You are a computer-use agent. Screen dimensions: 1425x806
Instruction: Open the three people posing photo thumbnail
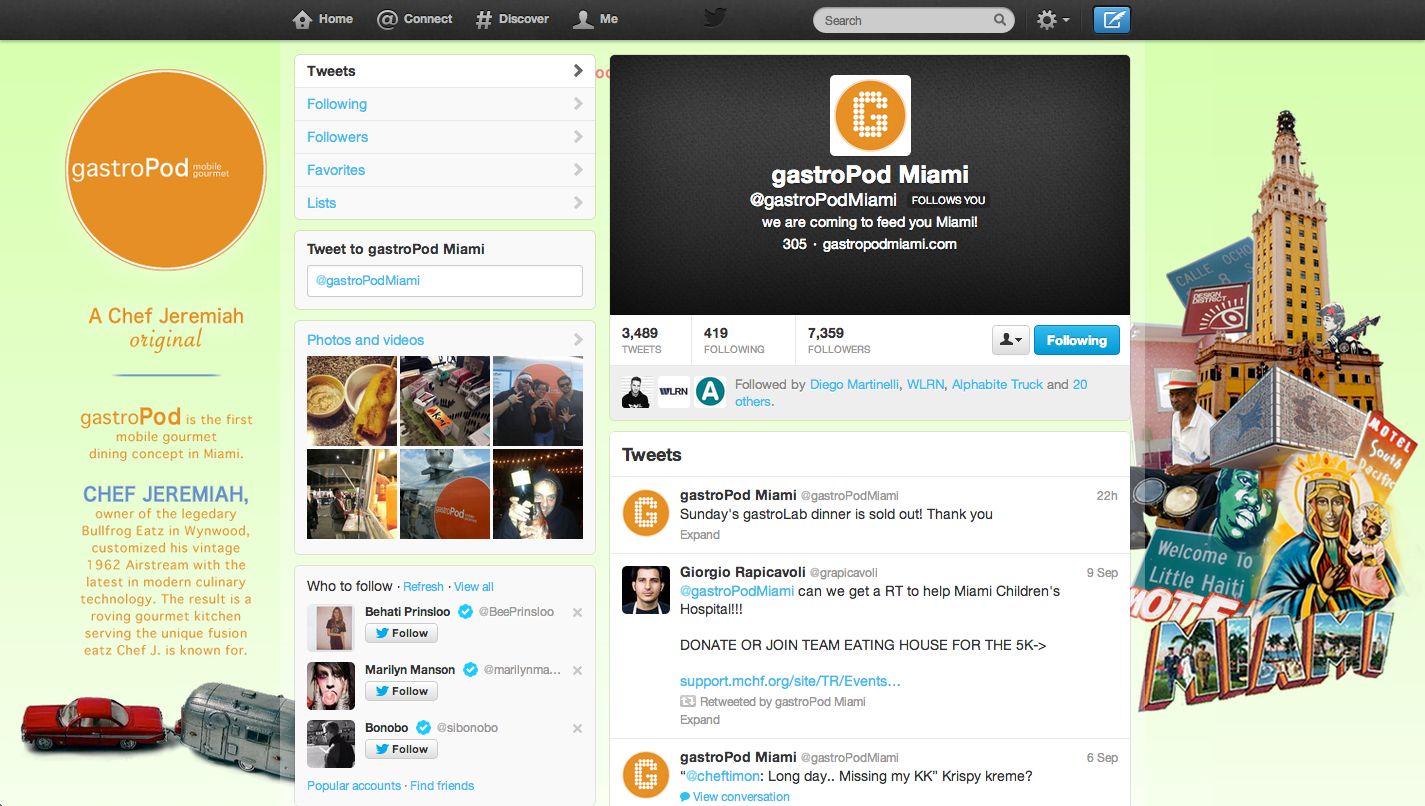(538, 401)
